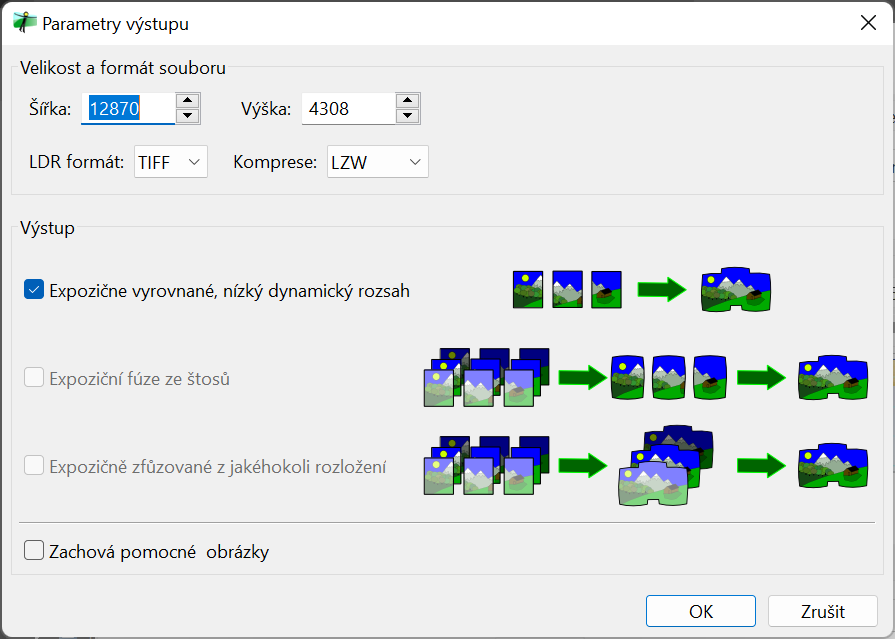Click the Výška height input field
The width and height of the screenshot is (895, 639).
[x=348, y=108]
